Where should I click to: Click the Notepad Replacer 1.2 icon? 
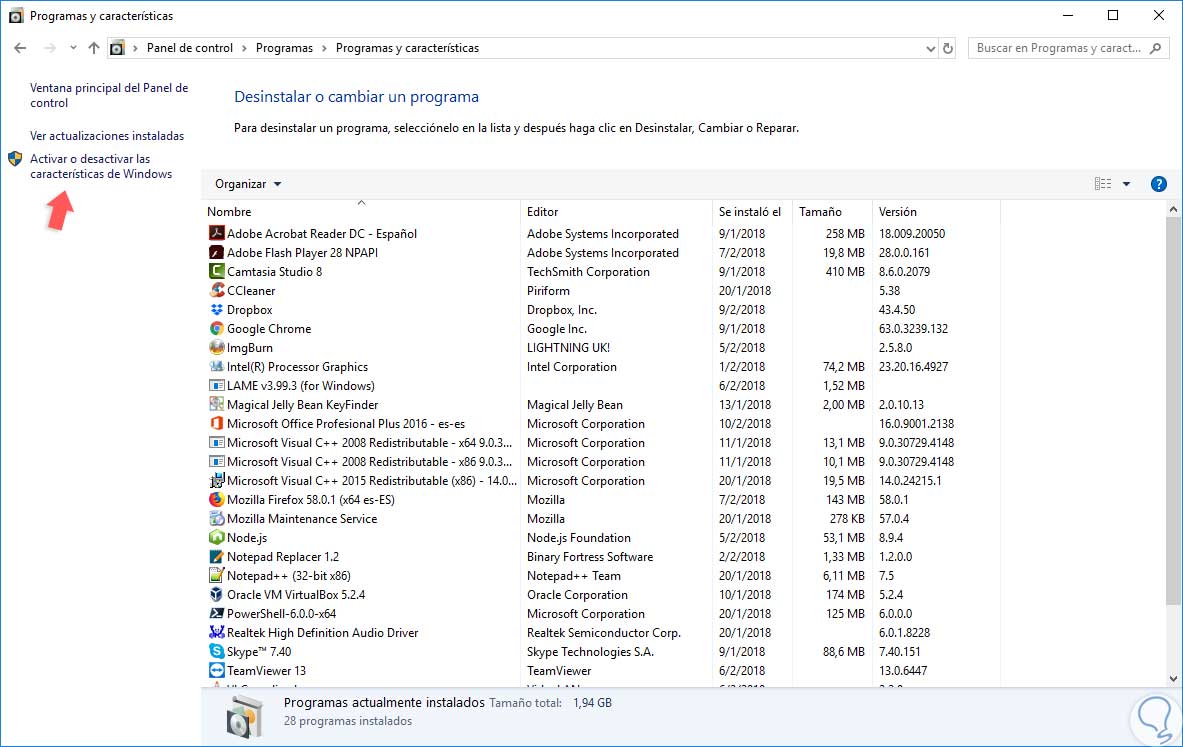(x=217, y=556)
